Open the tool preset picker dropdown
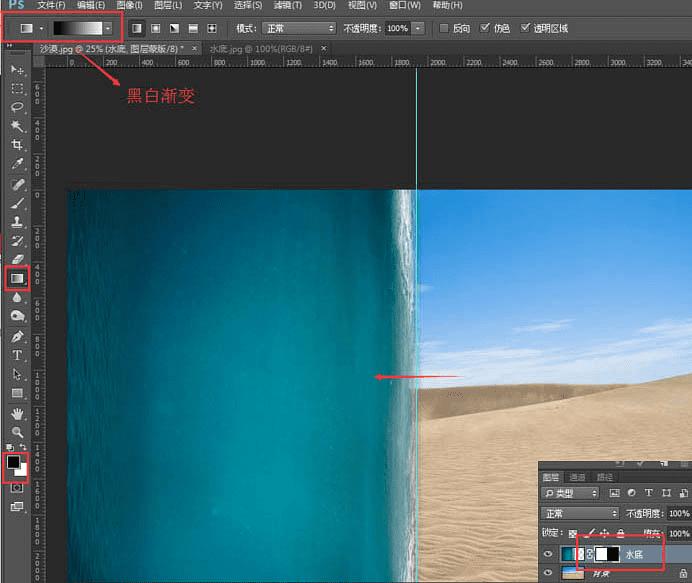 tap(42, 29)
